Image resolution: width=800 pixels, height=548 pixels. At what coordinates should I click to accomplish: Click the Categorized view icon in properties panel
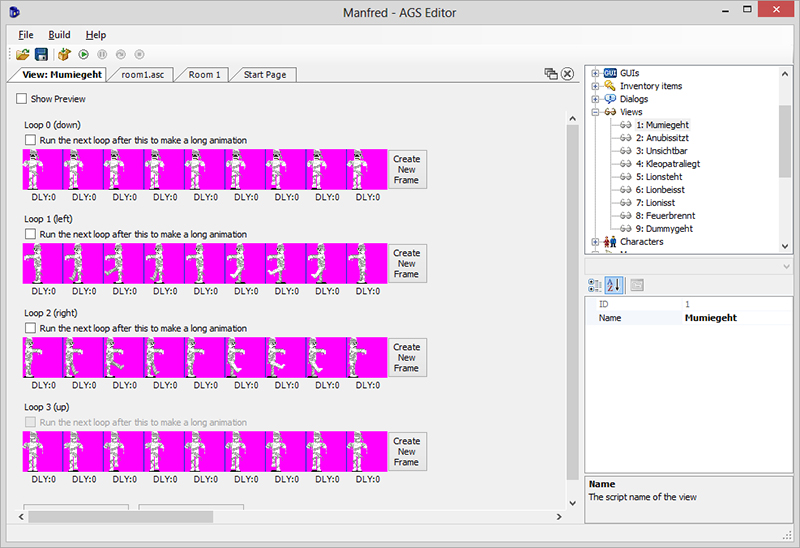[595, 285]
